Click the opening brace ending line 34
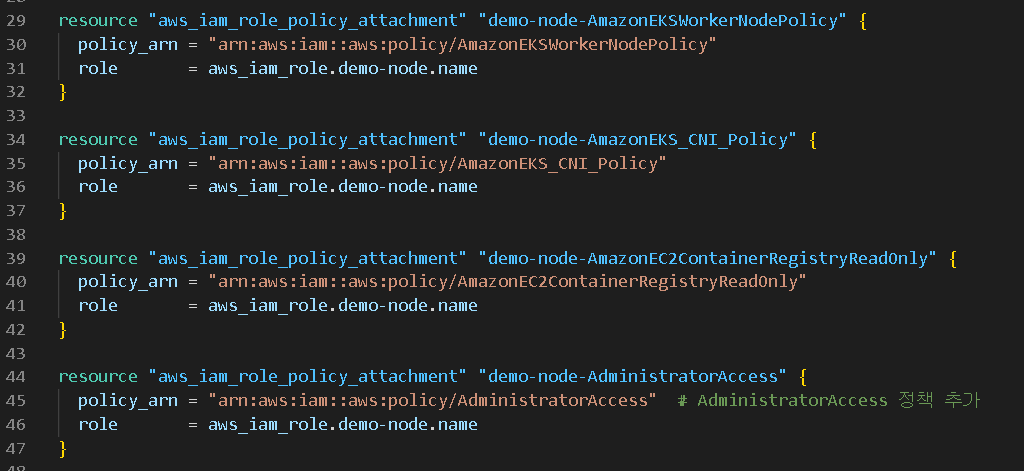 click(x=813, y=140)
